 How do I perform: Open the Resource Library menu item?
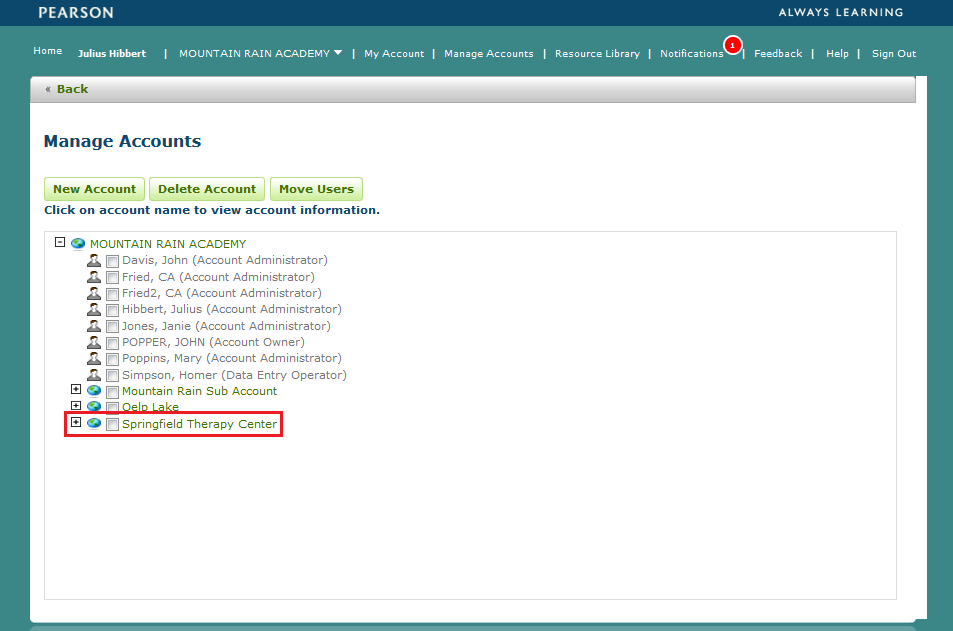597,53
